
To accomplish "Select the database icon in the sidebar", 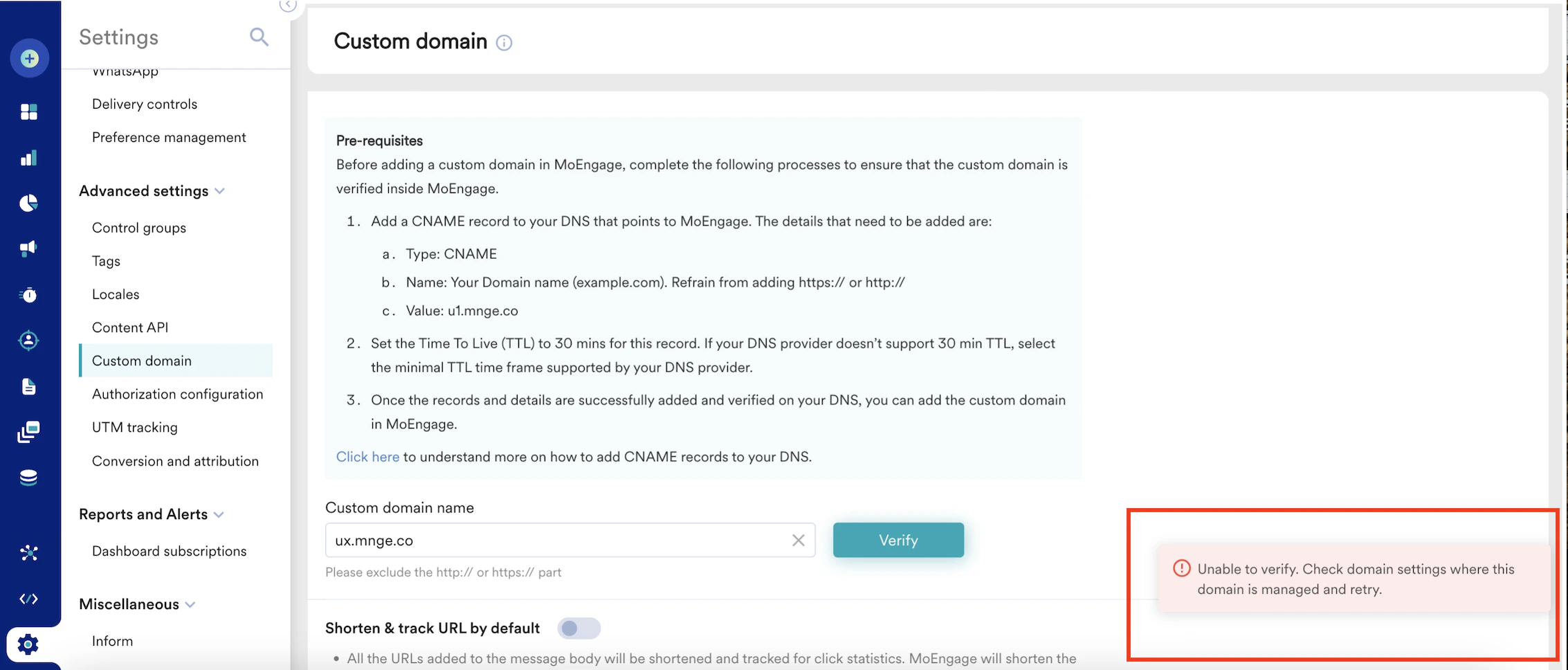I will coord(30,477).
